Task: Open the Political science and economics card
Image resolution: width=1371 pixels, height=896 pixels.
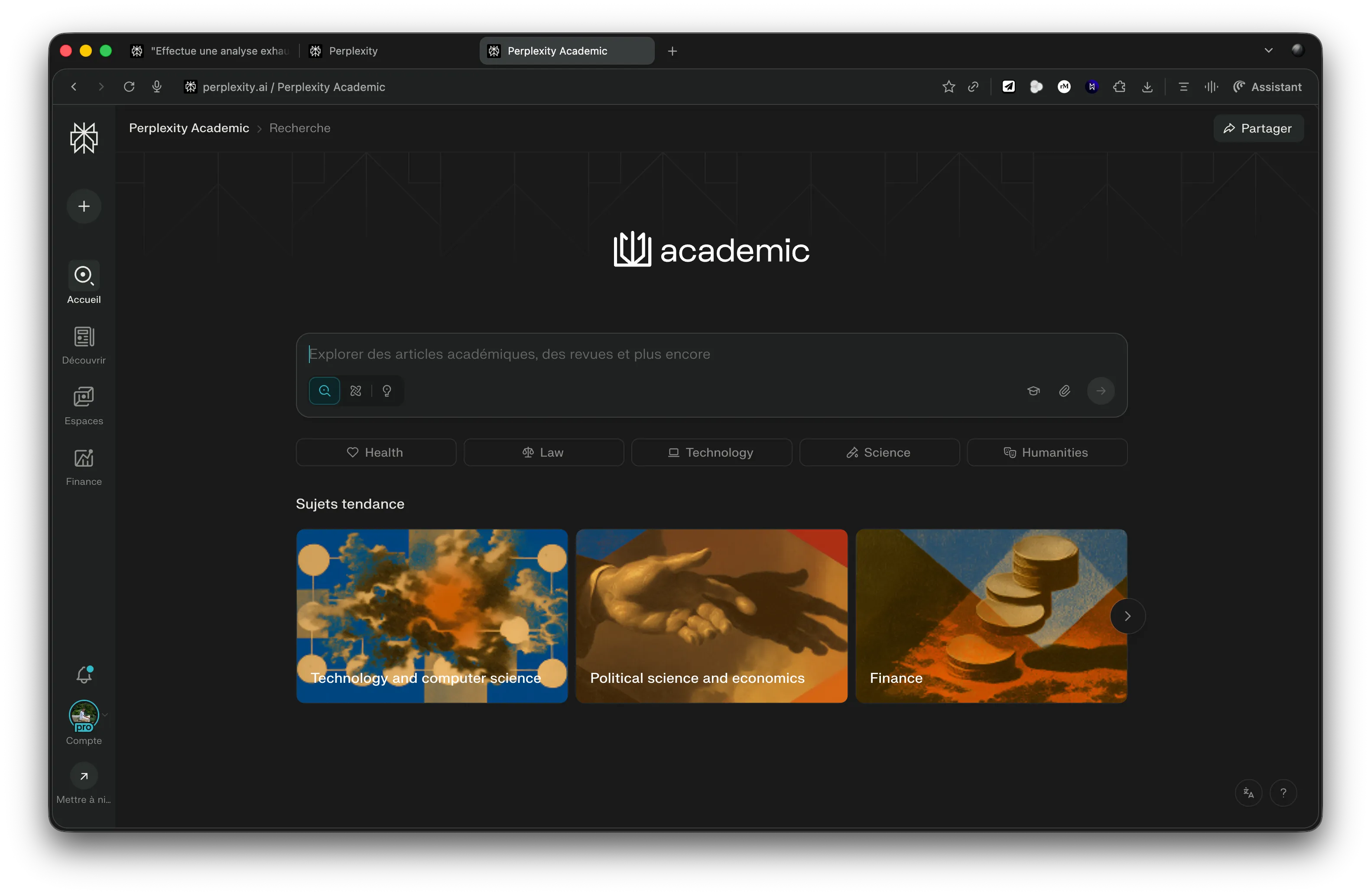Action: (711, 616)
